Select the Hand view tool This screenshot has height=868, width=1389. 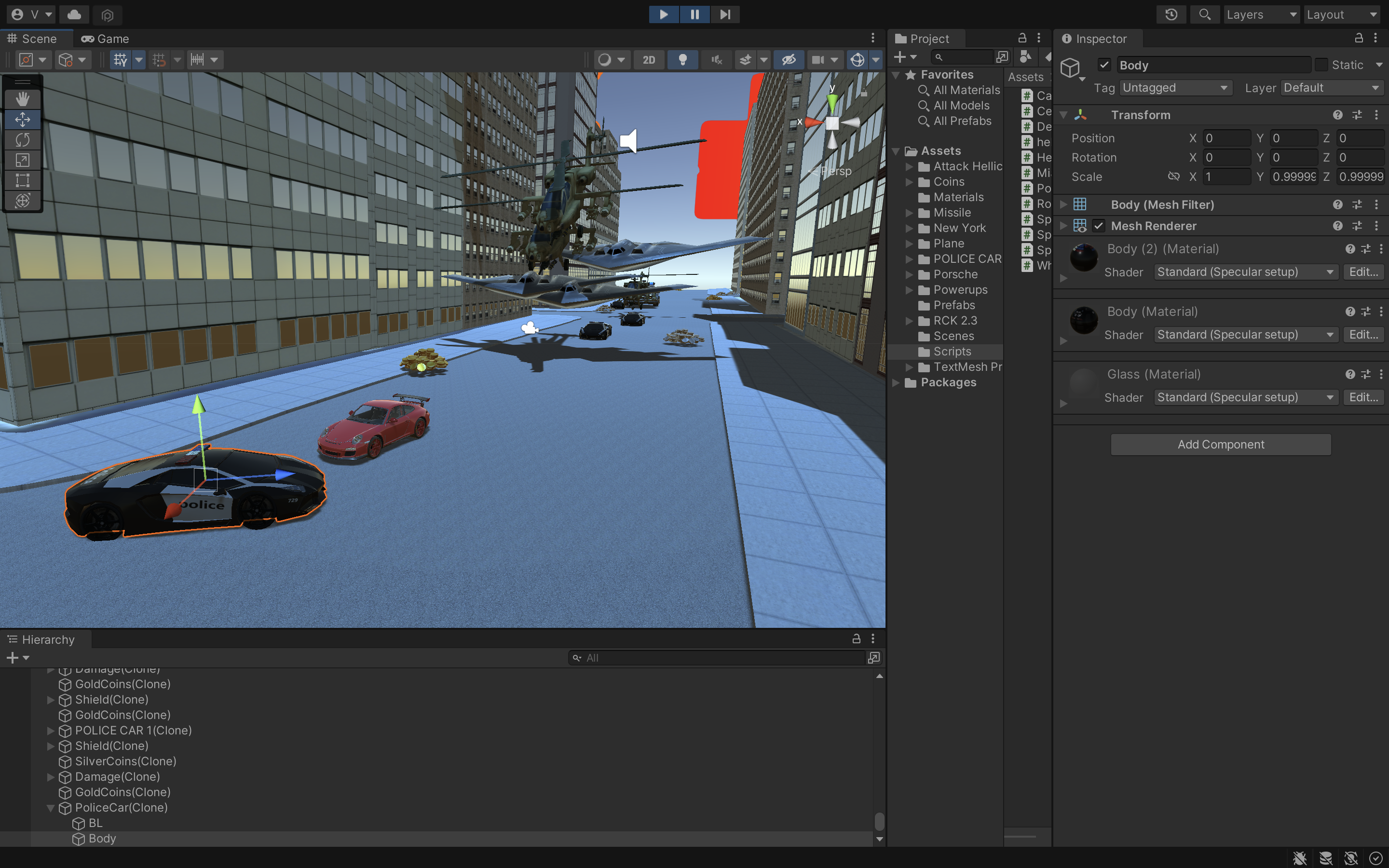[22, 99]
